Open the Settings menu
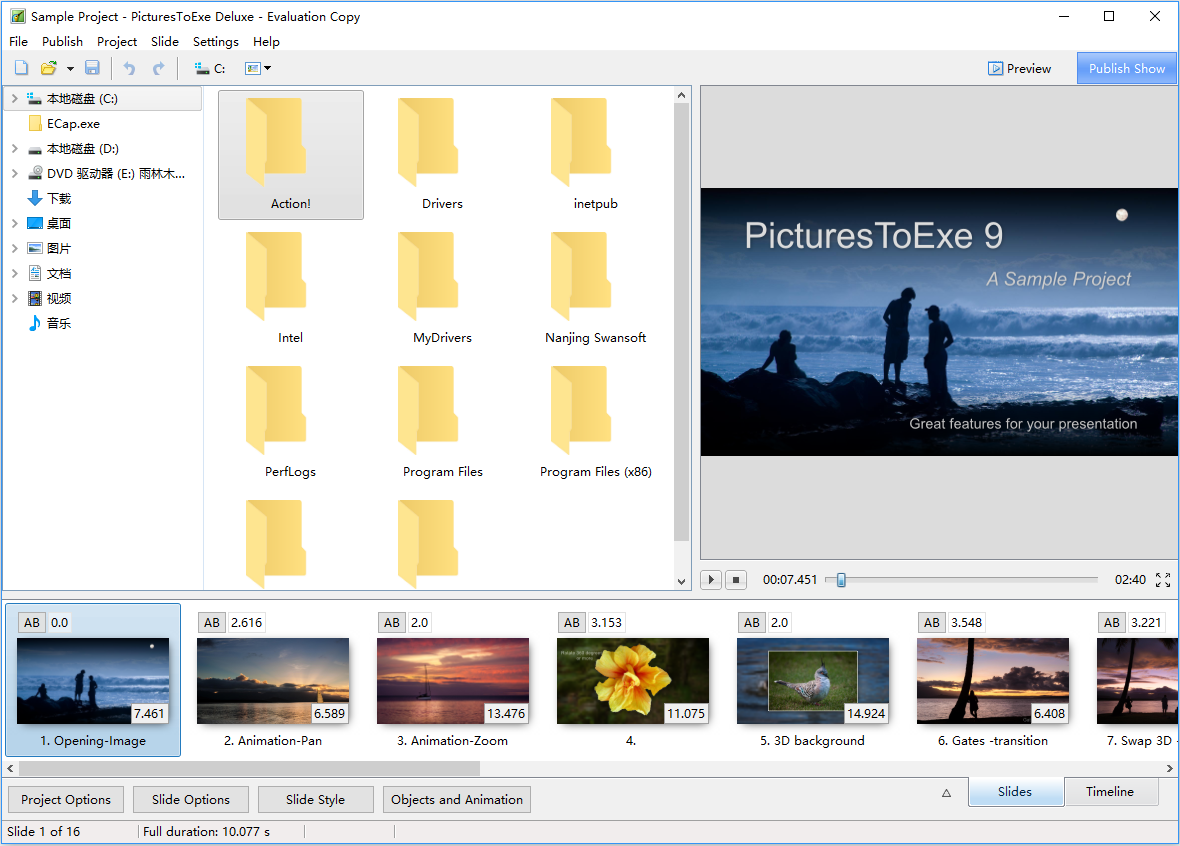Viewport: 1180px width, 846px height. click(x=215, y=41)
